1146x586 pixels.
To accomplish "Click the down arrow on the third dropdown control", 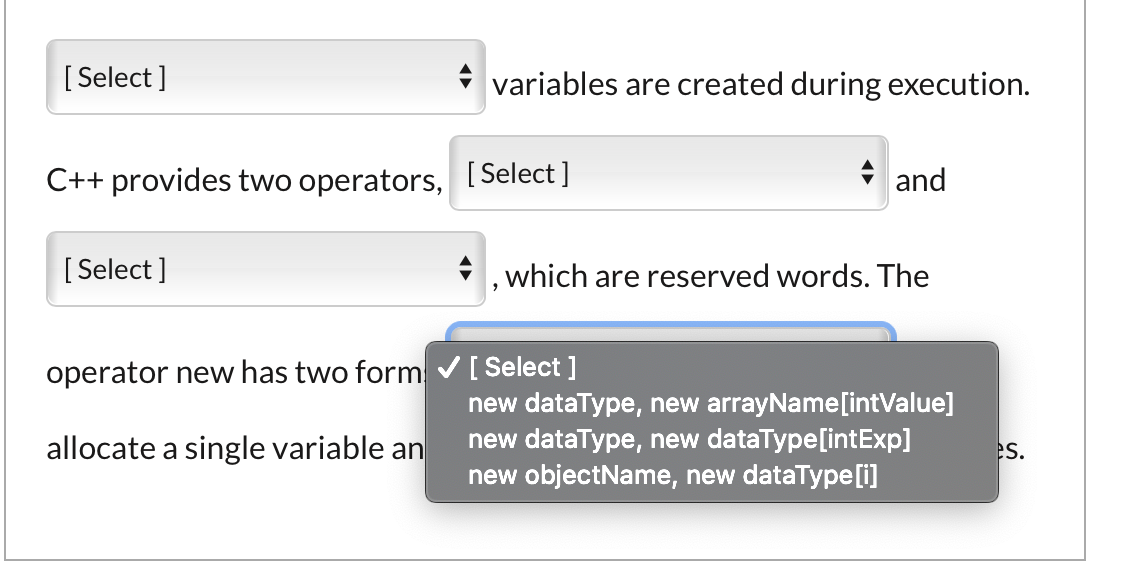I will point(466,274).
